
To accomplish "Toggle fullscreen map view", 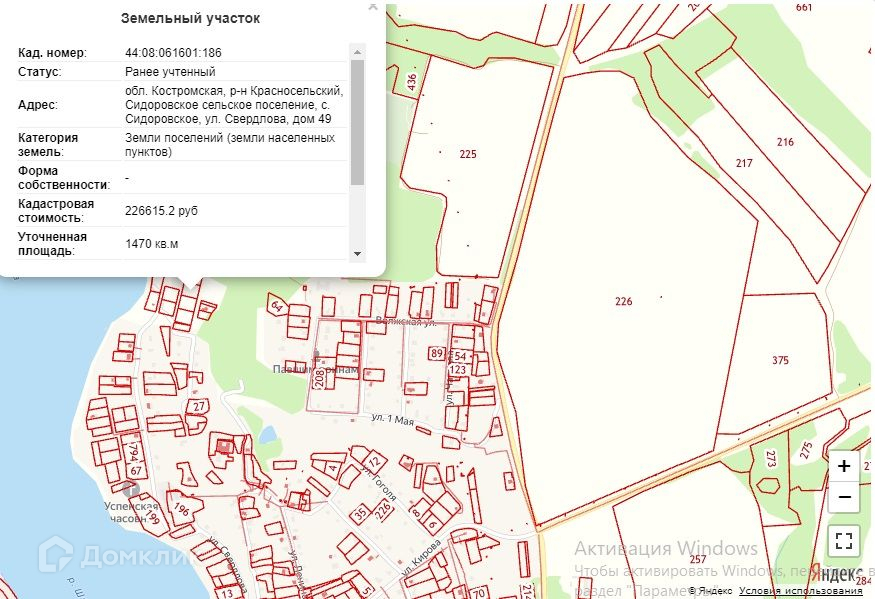I will click(x=844, y=541).
